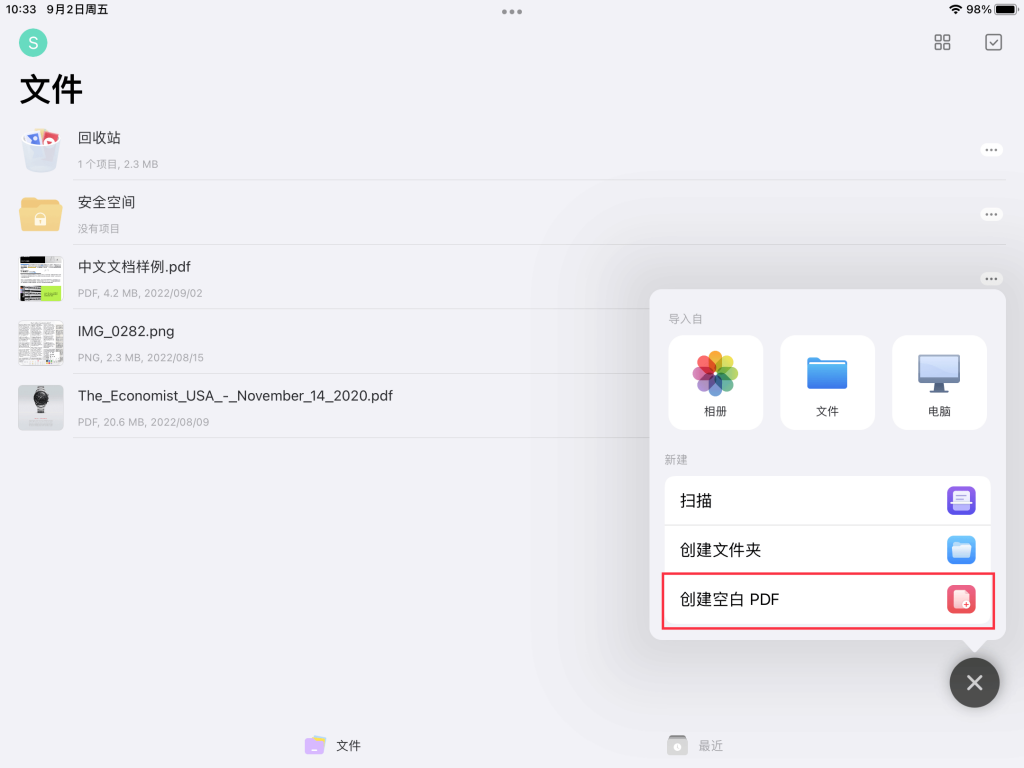Import from 相册 photo album
The height and width of the screenshot is (768, 1024).
point(715,382)
